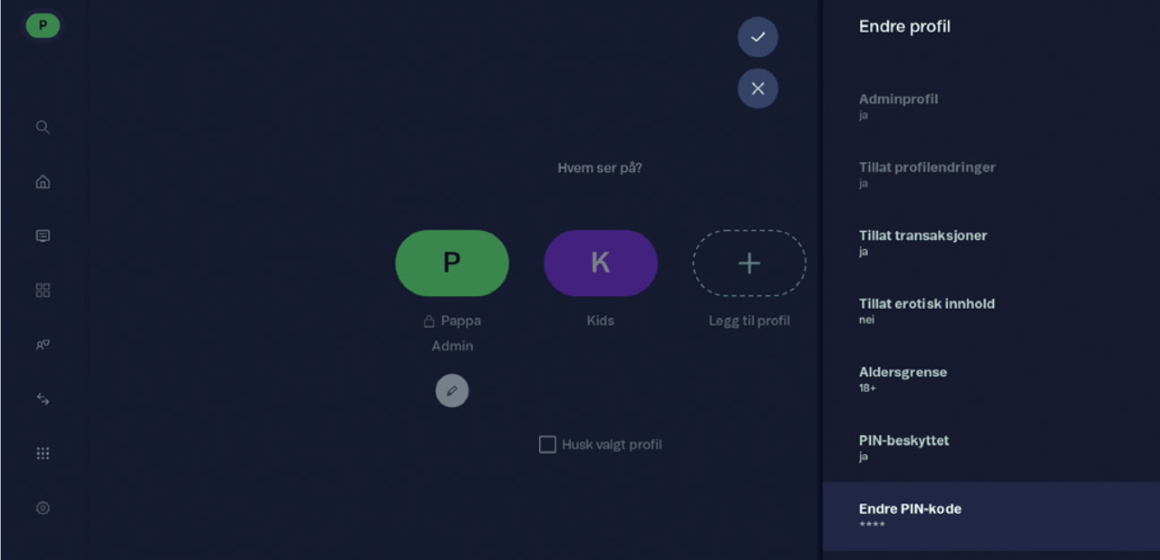Cancel editing with the X button
1160x560 pixels.
[758, 89]
